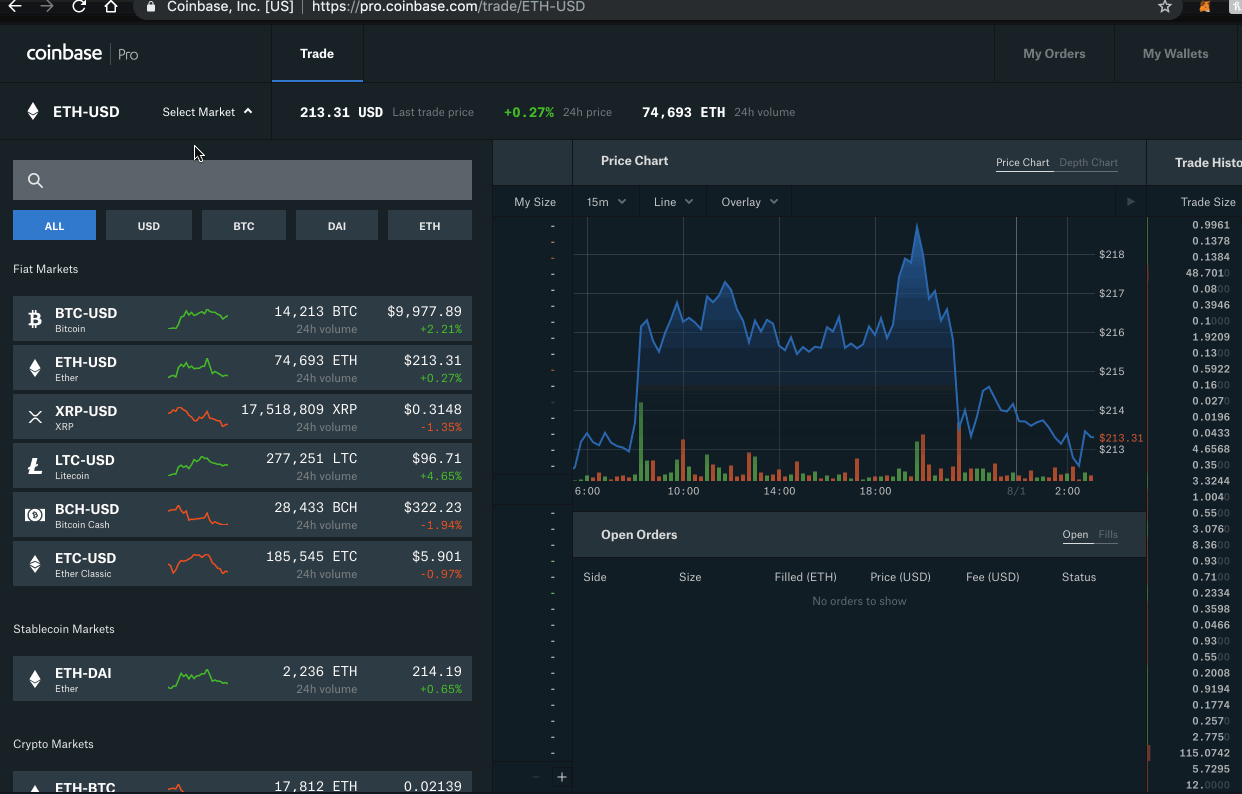Filter markets by ALL
The image size is (1242, 794).
54,226
